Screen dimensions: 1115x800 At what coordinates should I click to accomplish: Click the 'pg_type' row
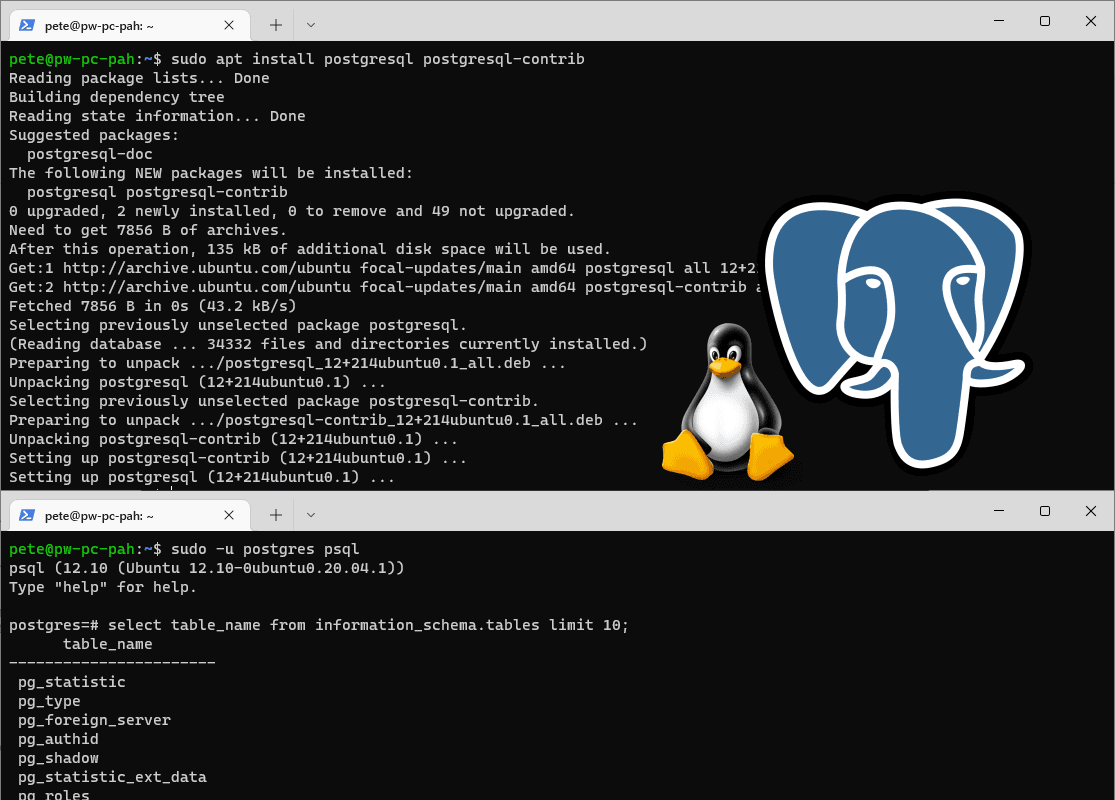pyautogui.click(x=49, y=701)
